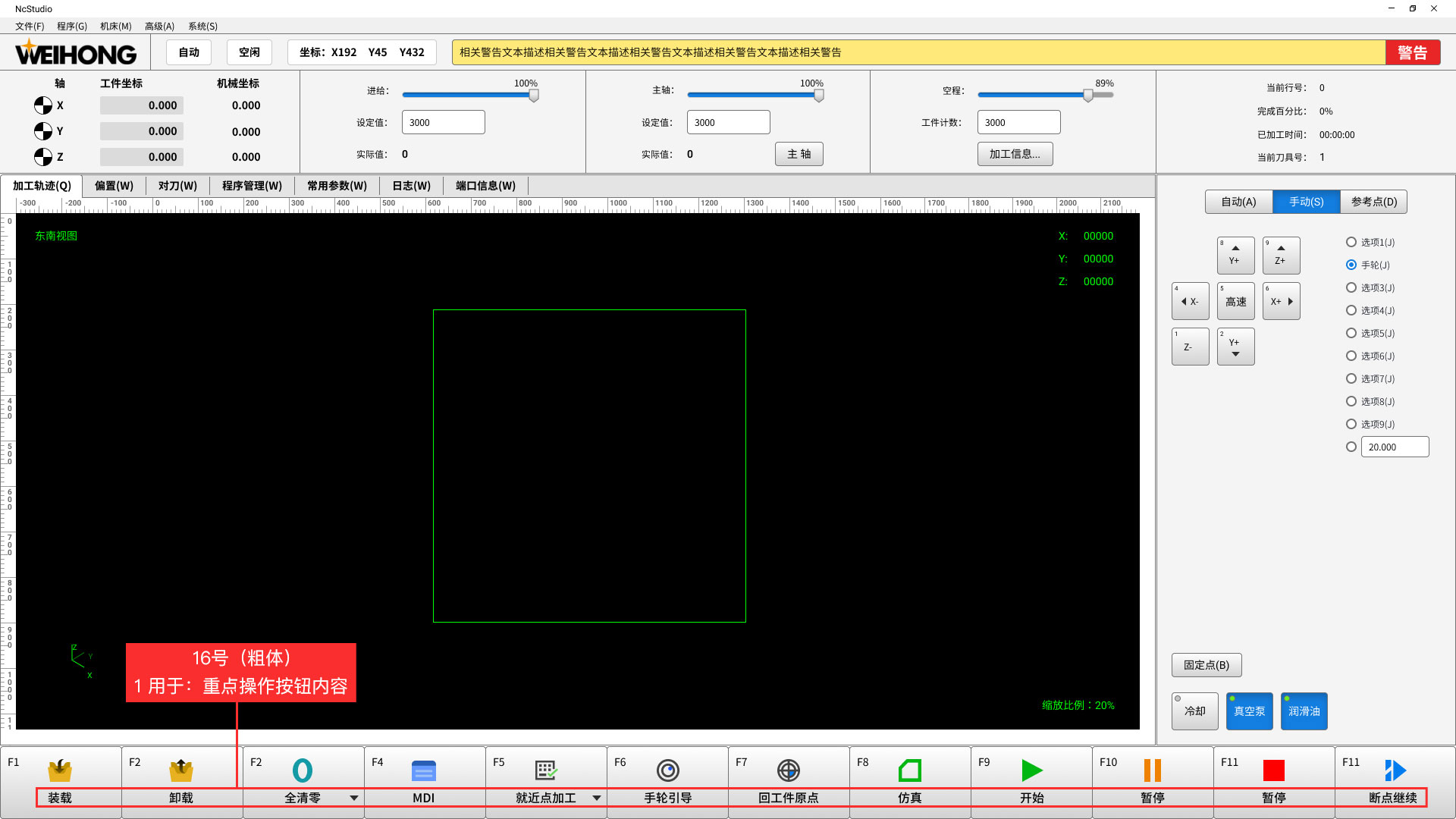This screenshot has width=1456, height=819.
Task: Switch to the 常用参数(W) tab
Action: 337,186
